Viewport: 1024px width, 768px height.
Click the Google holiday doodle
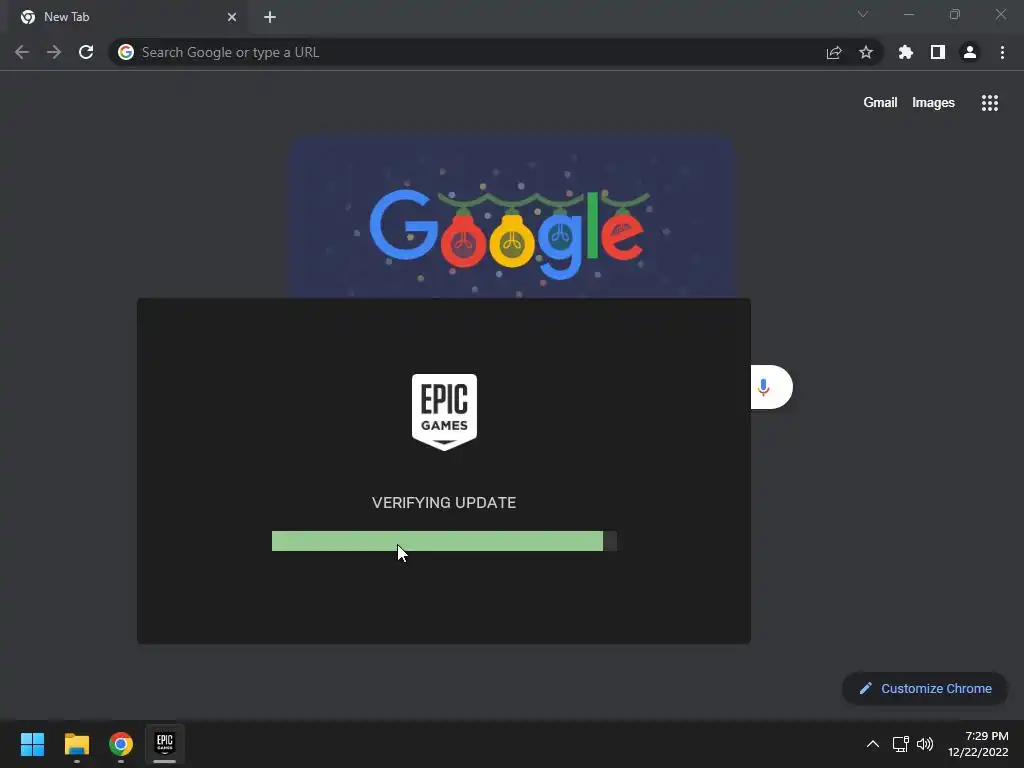pos(513,217)
